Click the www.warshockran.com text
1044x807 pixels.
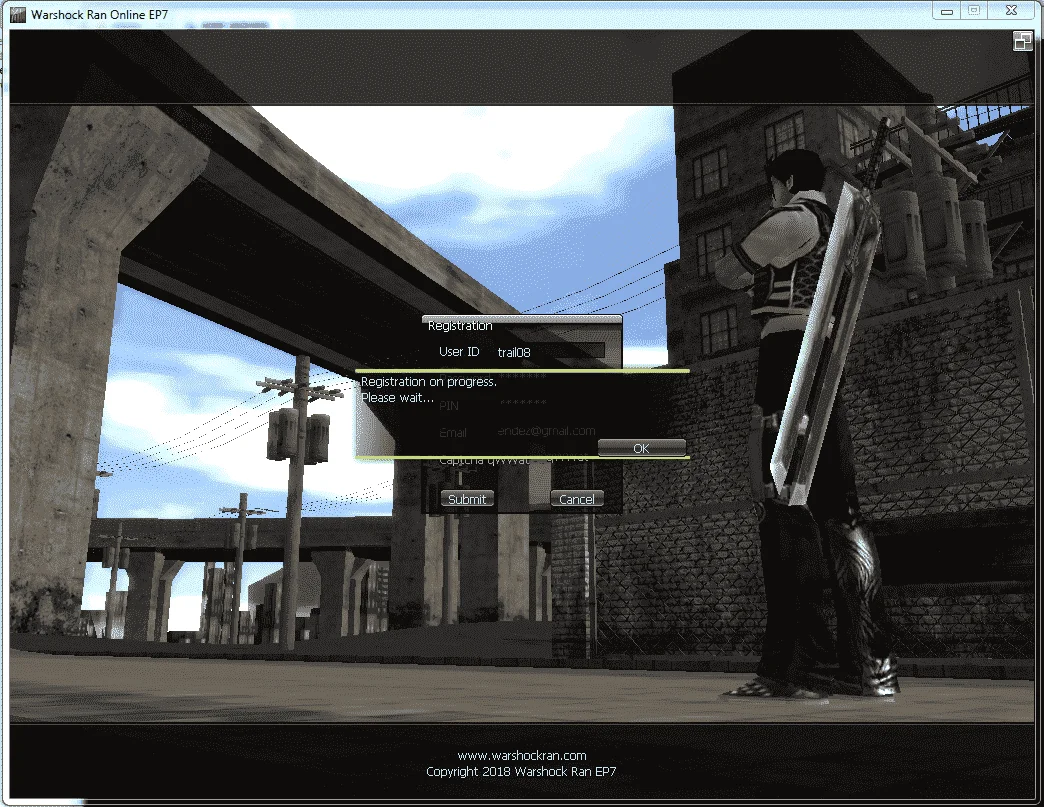pos(522,756)
